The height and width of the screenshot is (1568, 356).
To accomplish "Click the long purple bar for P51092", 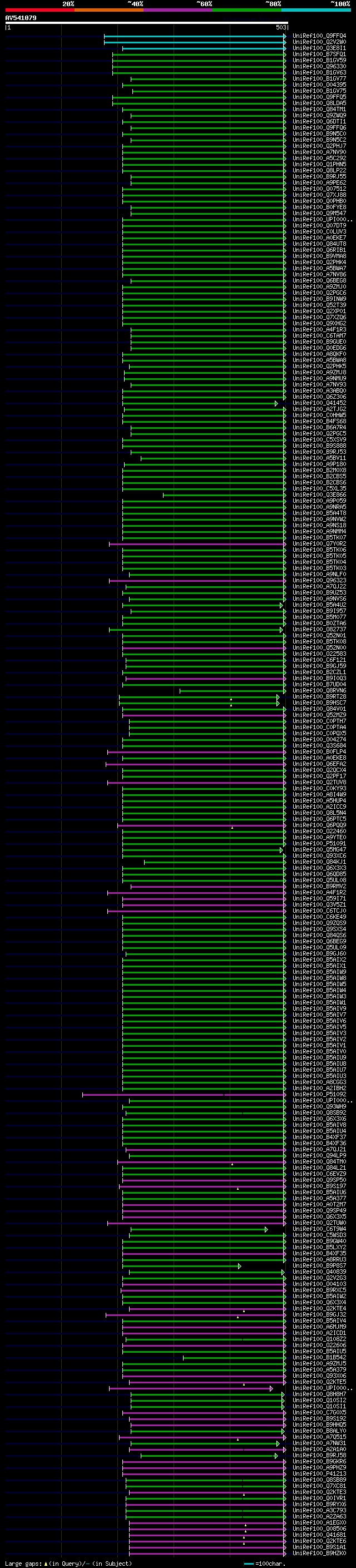I will 184,1095.
